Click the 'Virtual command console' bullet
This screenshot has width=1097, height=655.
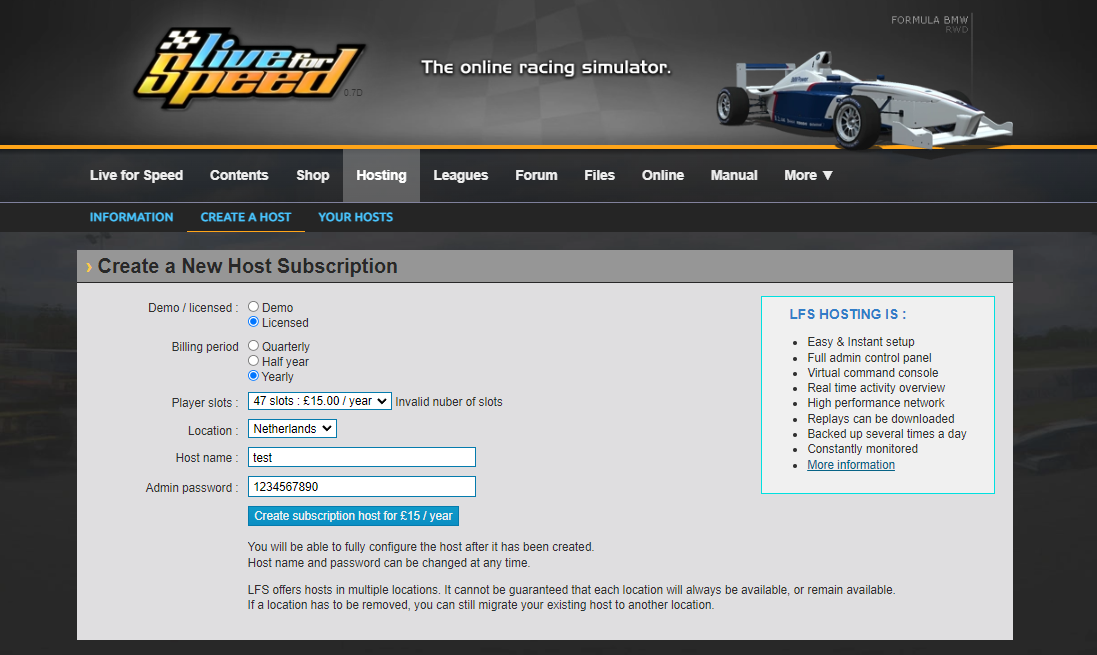click(872, 373)
